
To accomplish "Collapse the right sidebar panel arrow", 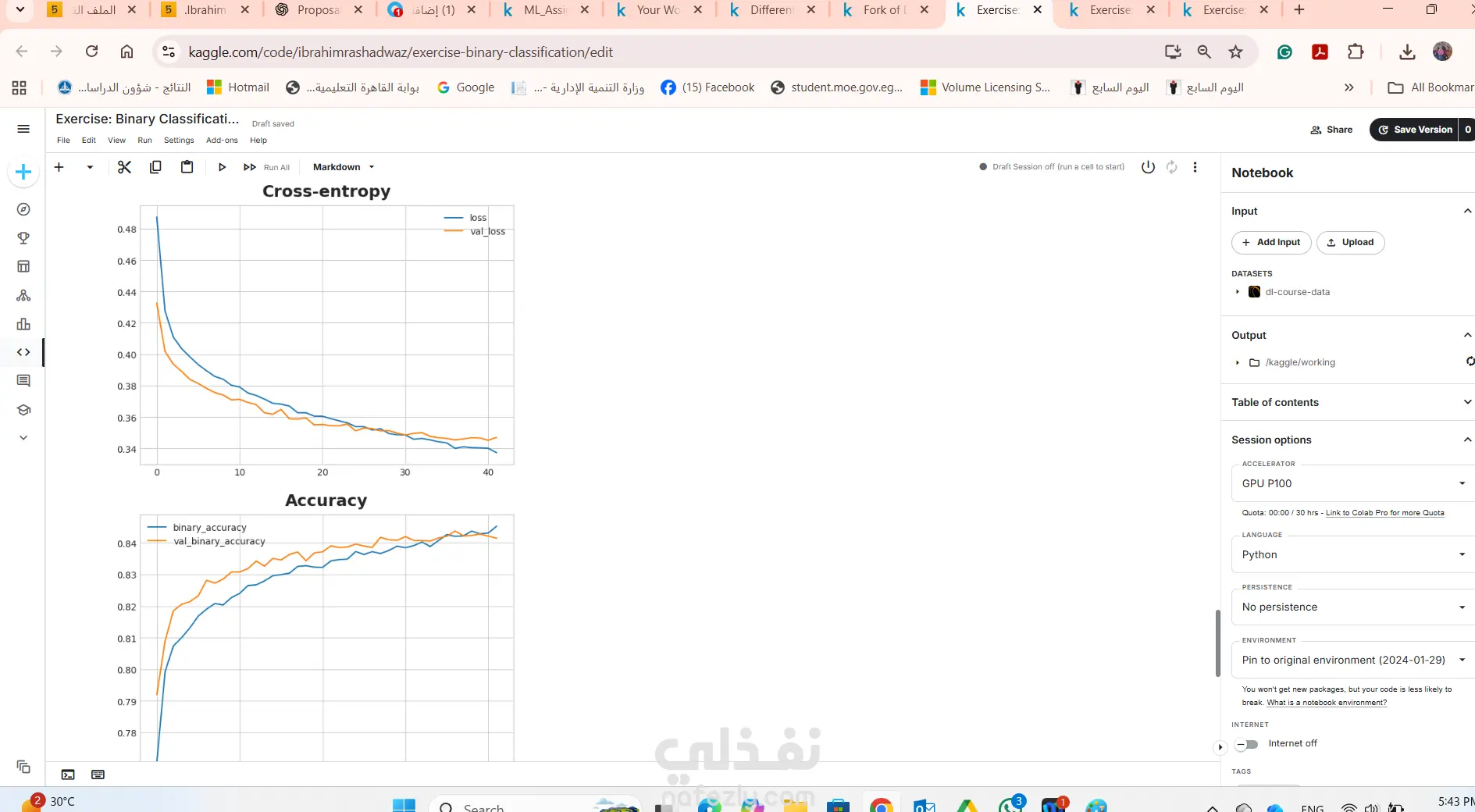I will pos(1220,747).
